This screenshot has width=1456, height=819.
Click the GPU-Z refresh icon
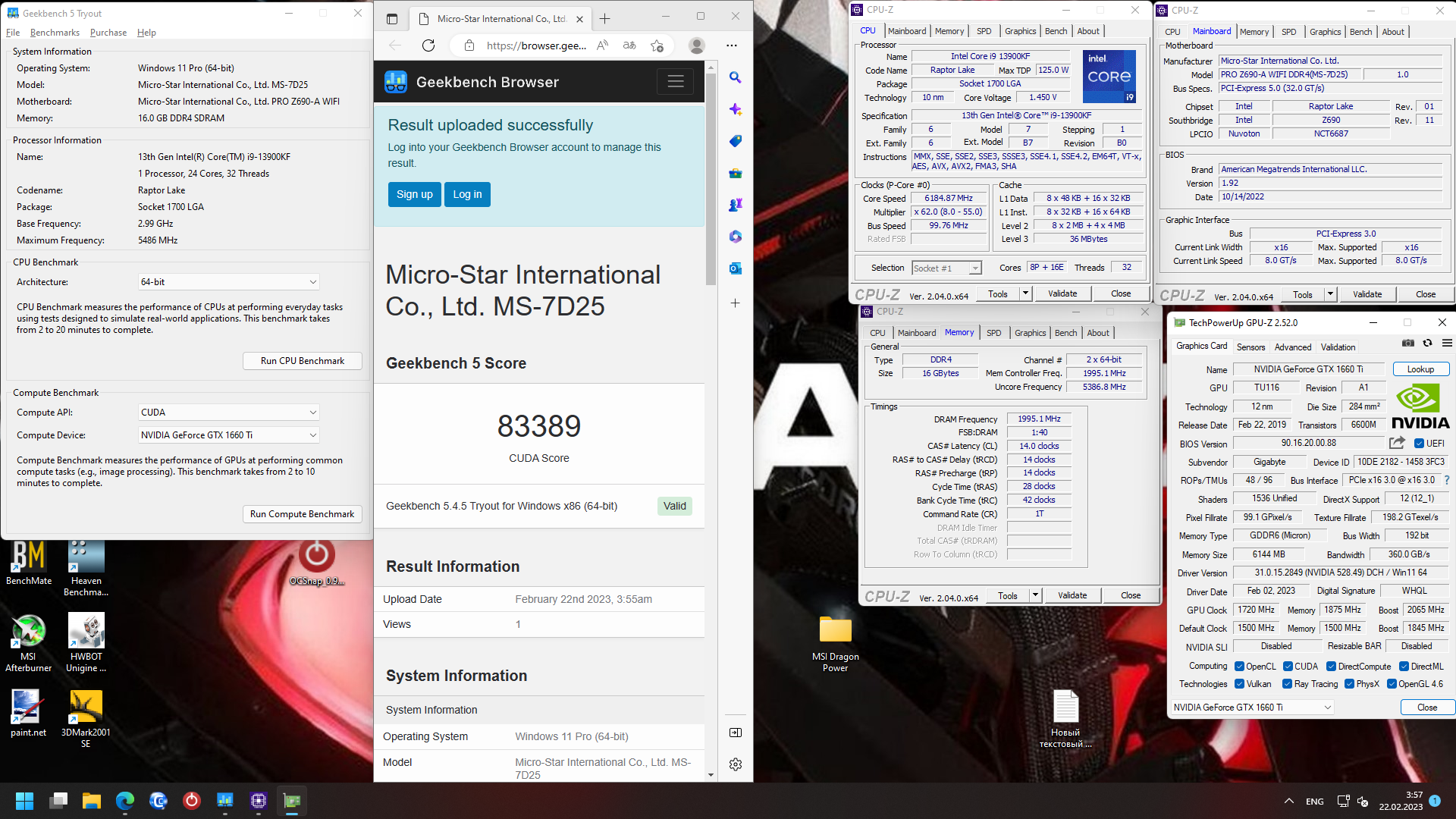[1427, 344]
